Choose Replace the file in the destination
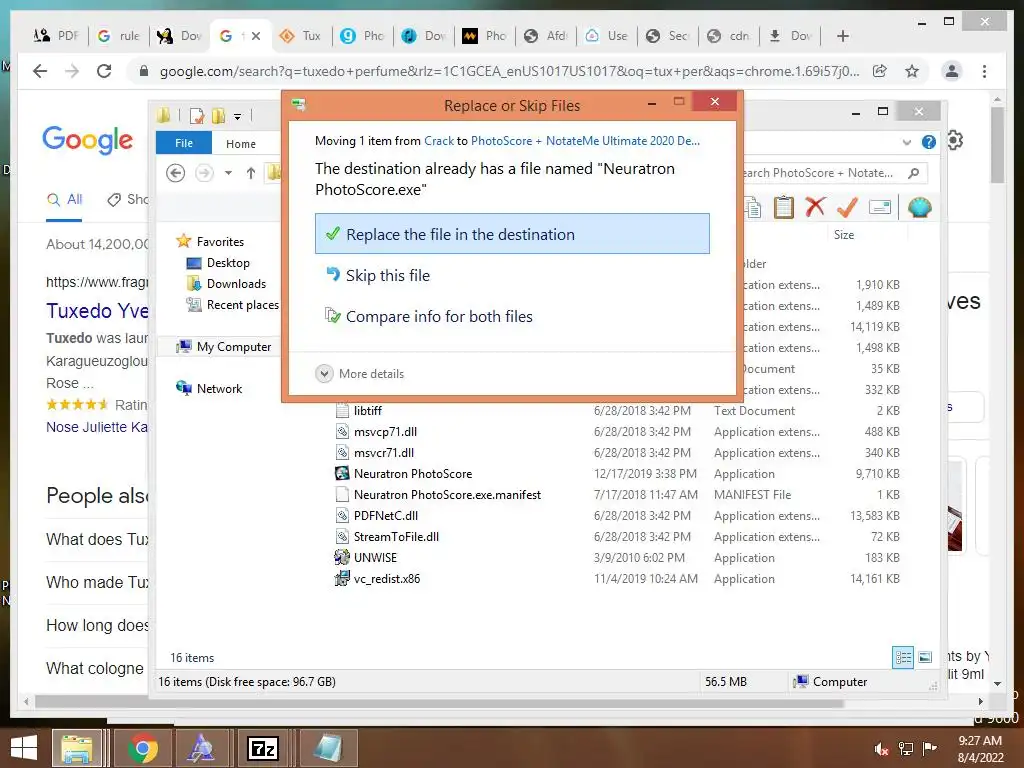 click(512, 234)
